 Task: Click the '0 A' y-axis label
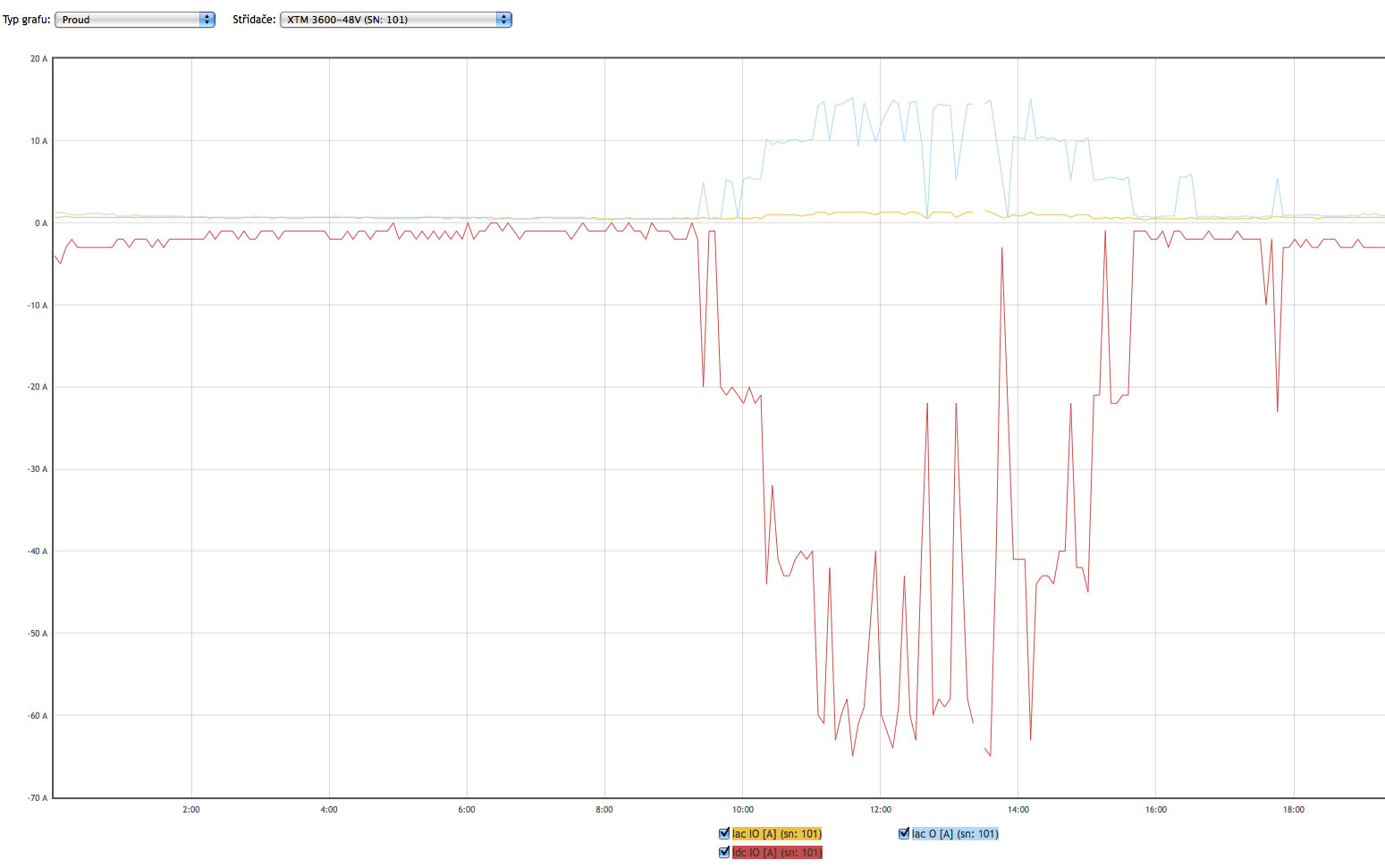(x=41, y=223)
